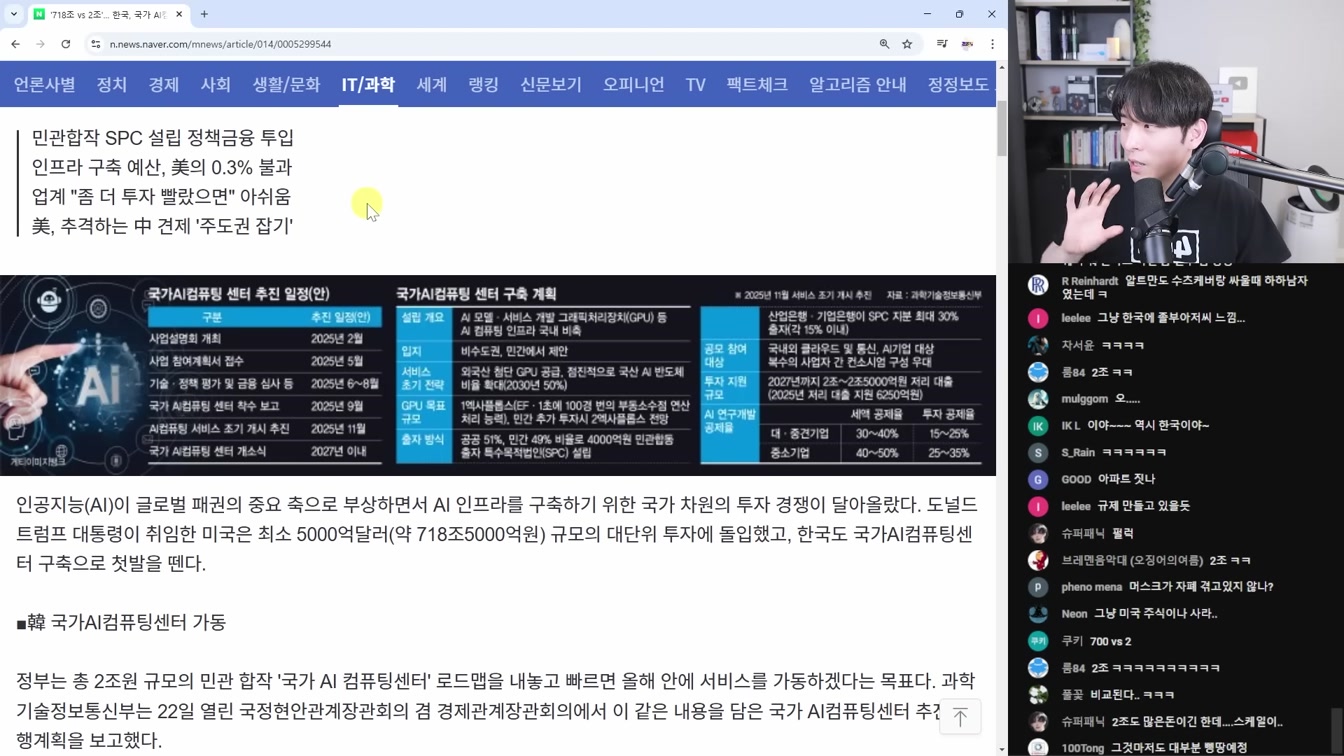Click 쿠키's chat avatar
This screenshot has height=756, width=1344.
pyautogui.click(x=1038, y=641)
